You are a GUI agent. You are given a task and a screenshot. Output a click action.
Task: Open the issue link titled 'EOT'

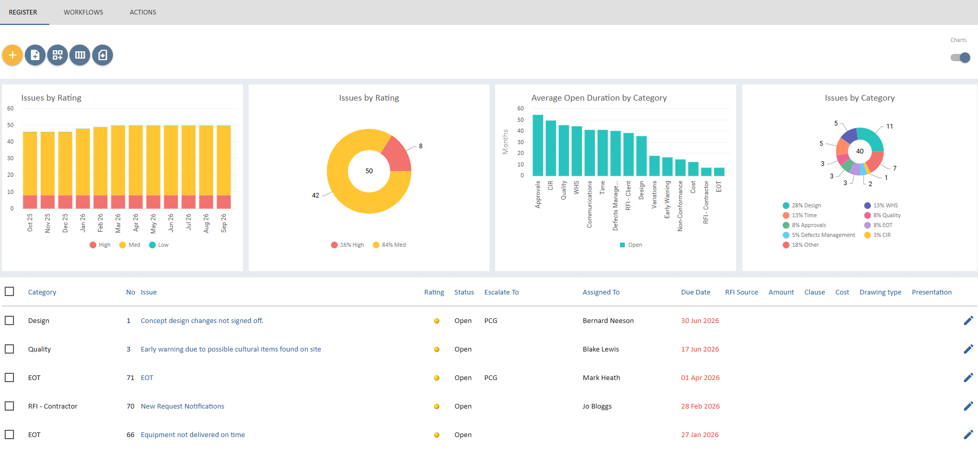click(x=147, y=377)
